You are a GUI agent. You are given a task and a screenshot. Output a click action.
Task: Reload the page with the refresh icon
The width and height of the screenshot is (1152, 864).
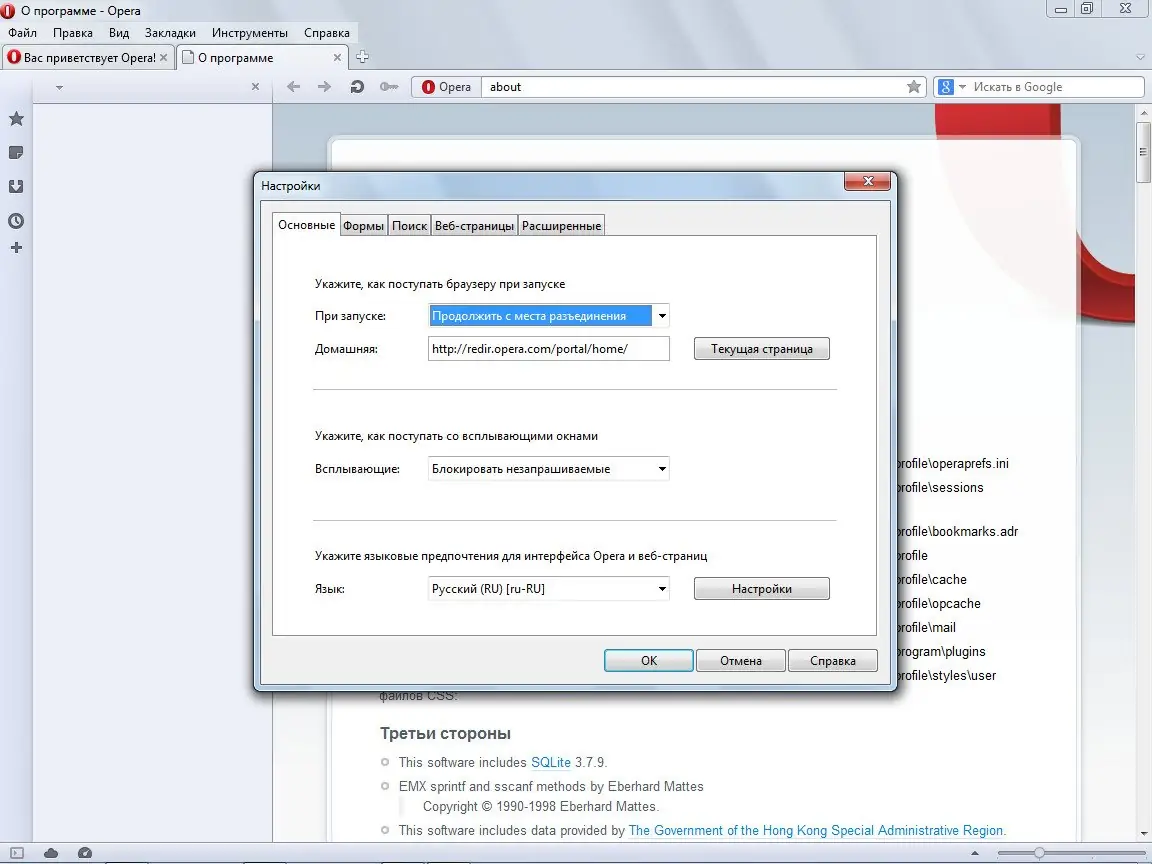coord(357,87)
